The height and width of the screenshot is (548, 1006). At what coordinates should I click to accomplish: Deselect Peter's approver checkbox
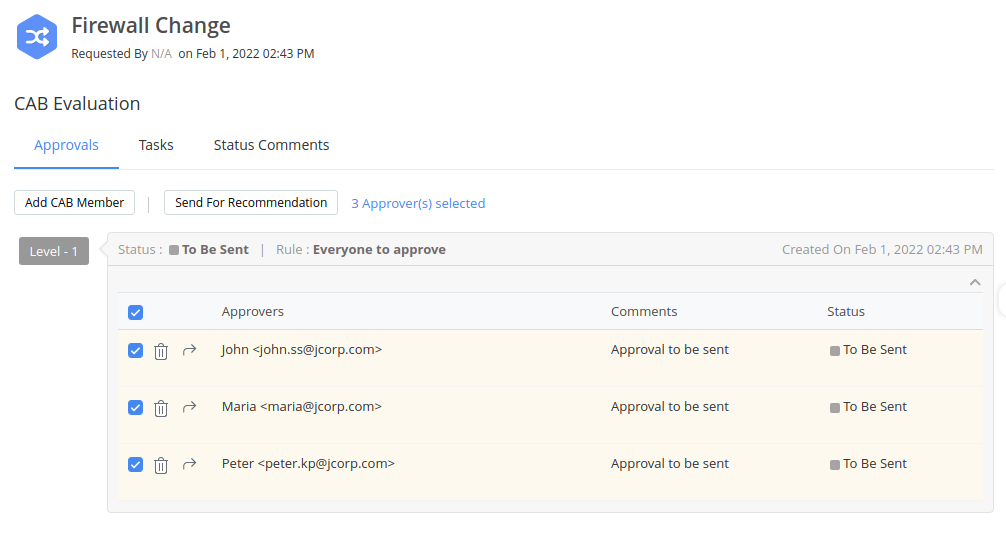(x=136, y=465)
